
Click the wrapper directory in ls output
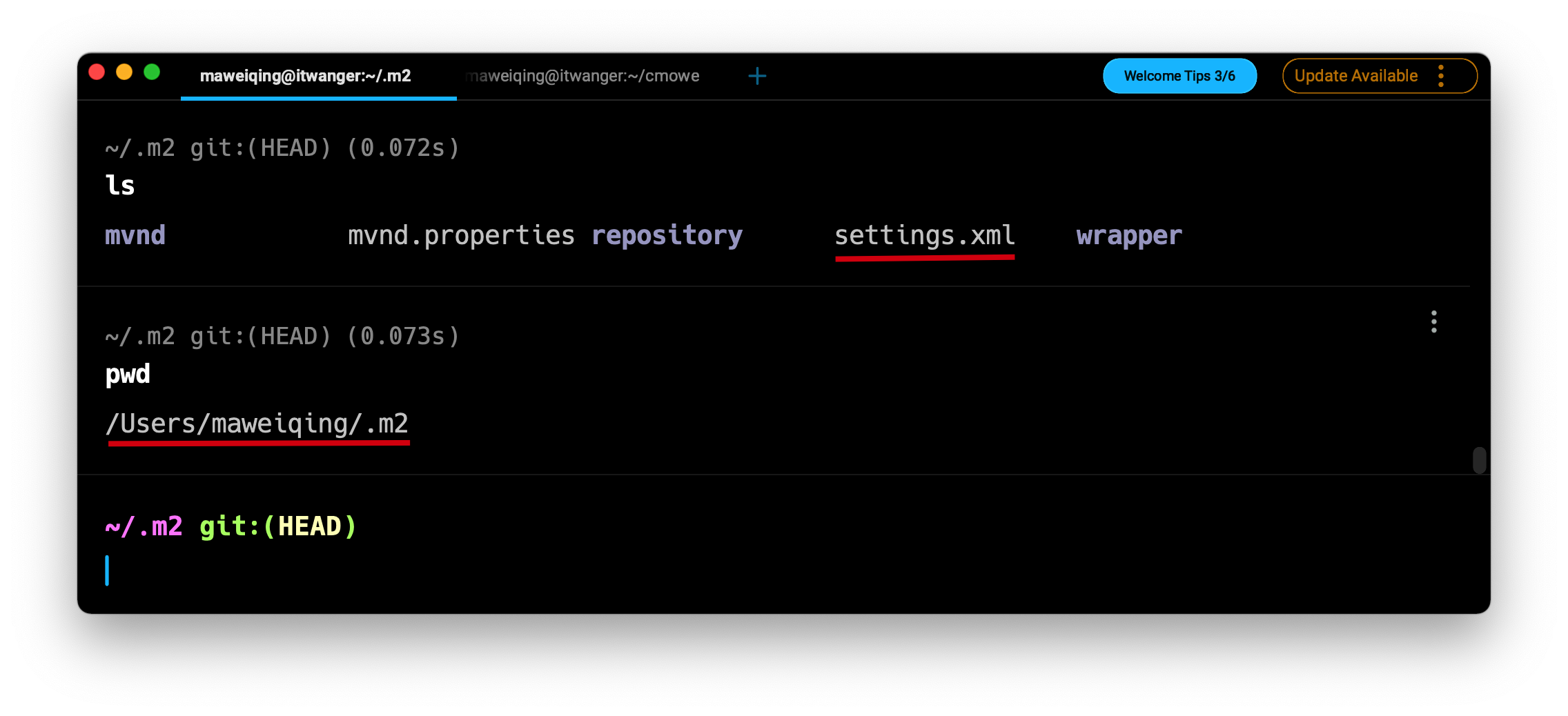click(x=1129, y=236)
